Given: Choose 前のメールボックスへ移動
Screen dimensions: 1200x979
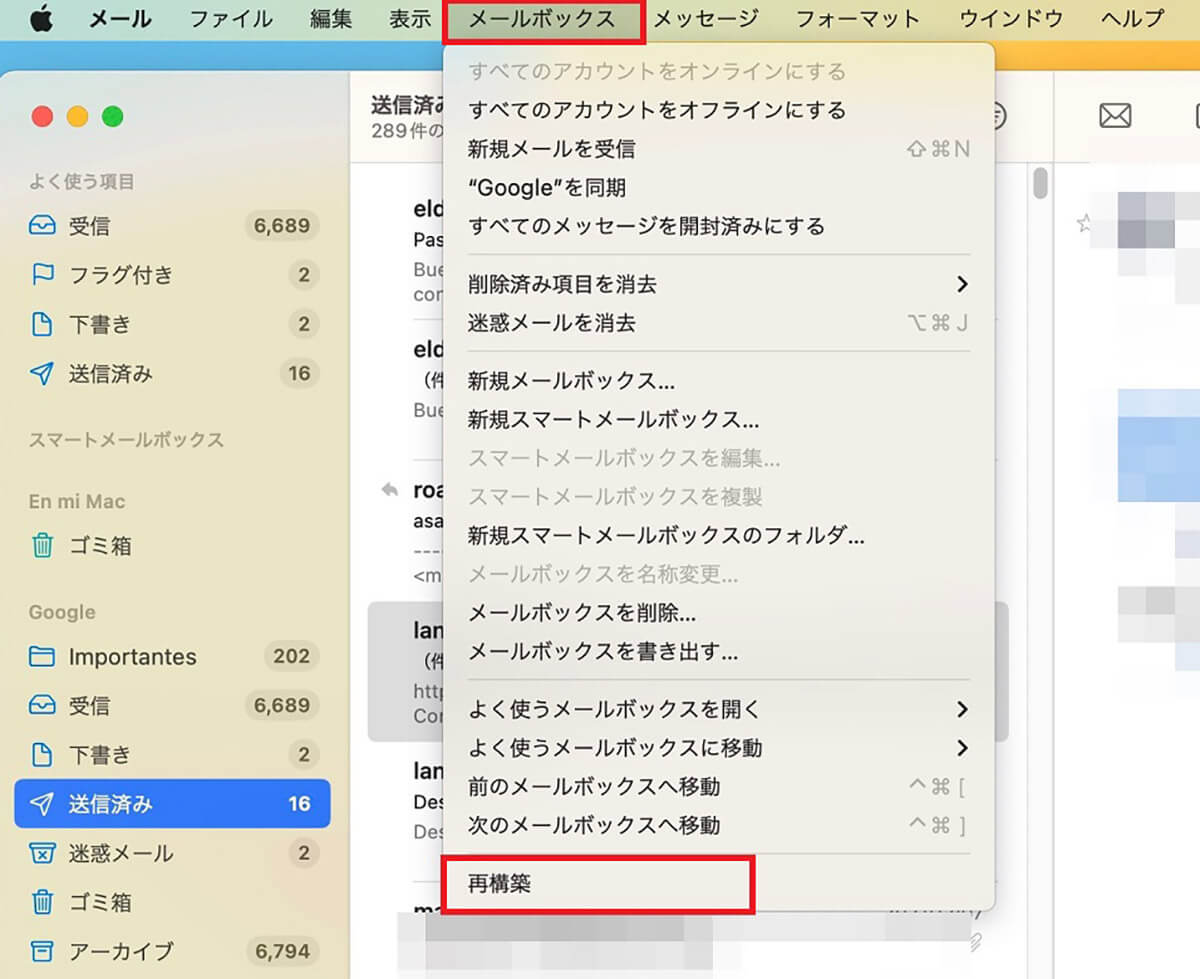Looking at the screenshot, I should 719,786.
